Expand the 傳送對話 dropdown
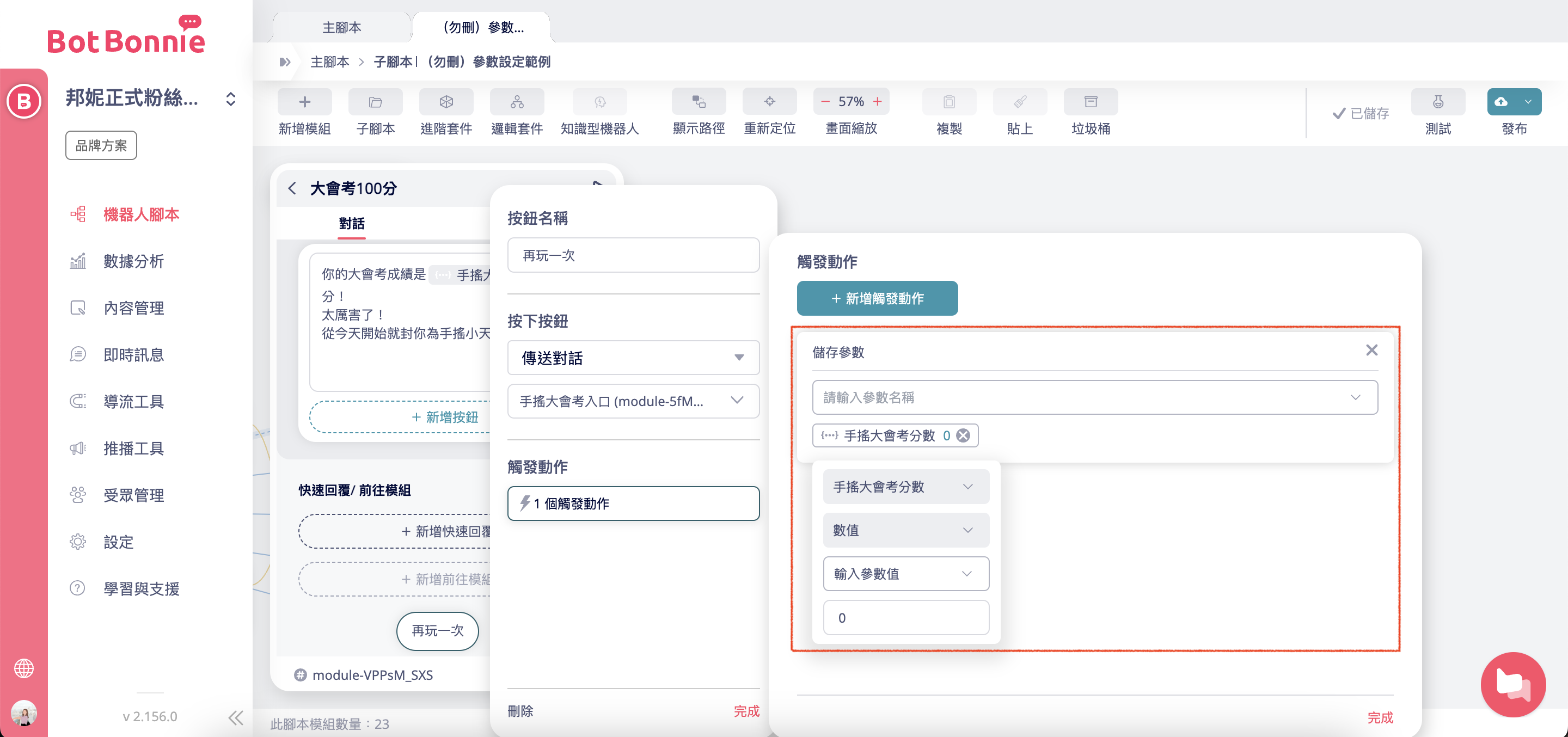Image resolution: width=1568 pixels, height=737 pixels. (633, 358)
